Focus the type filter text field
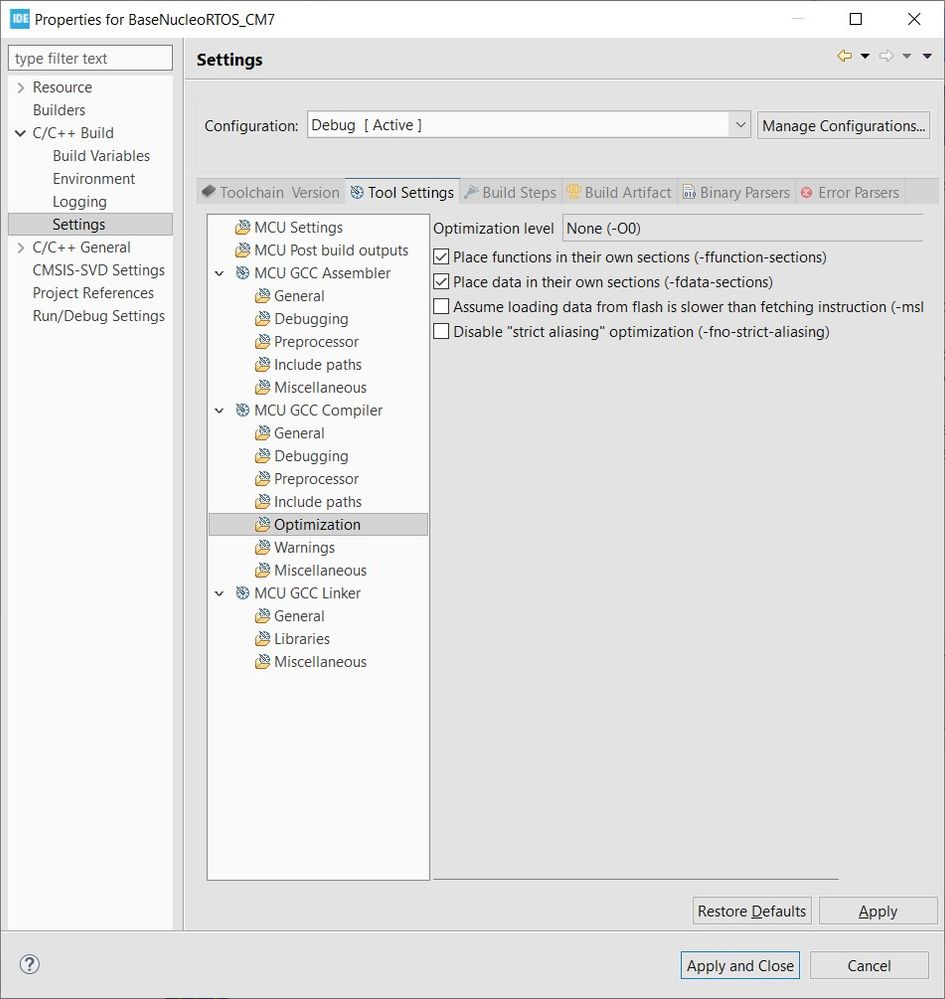This screenshot has width=945, height=999. (x=90, y=58)
